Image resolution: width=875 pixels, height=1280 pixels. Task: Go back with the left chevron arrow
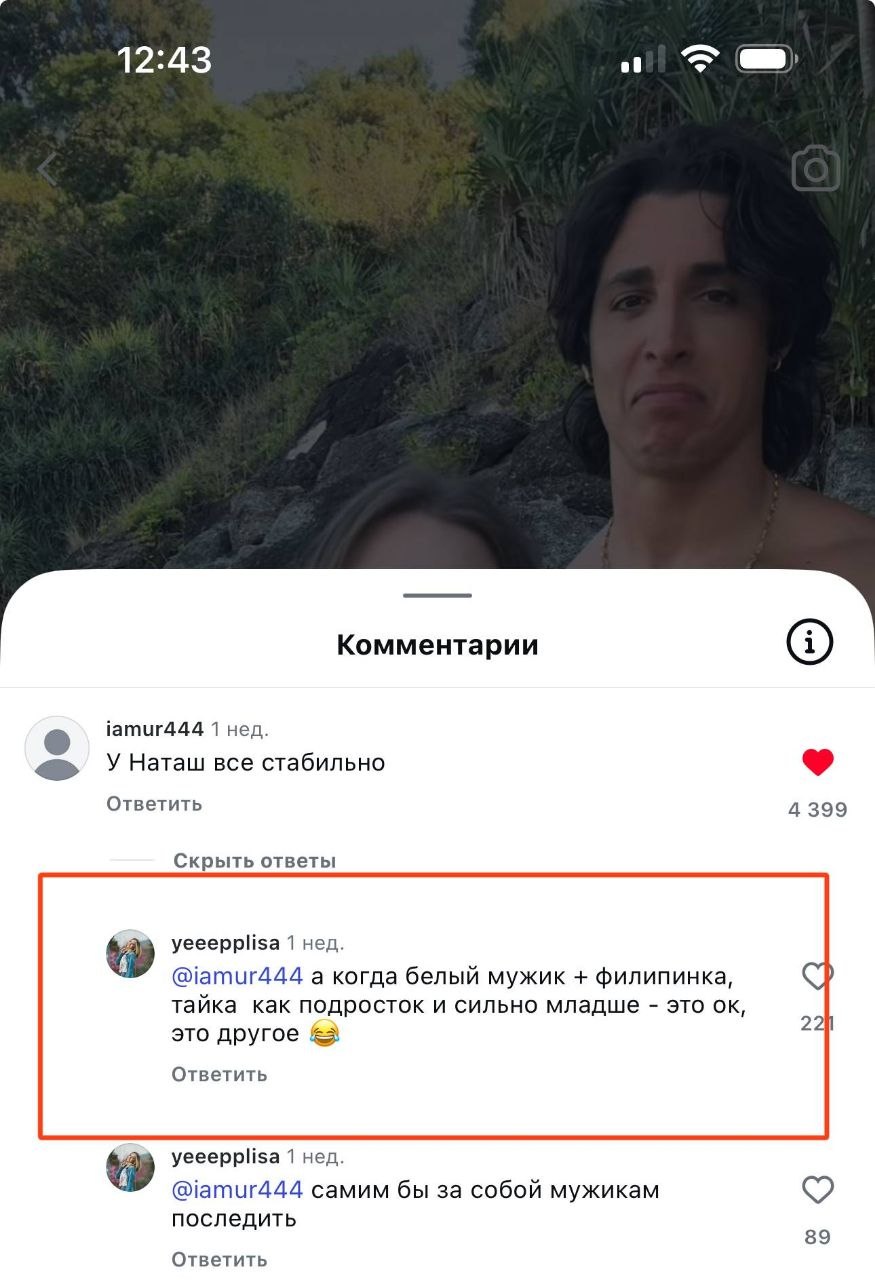[x=47, y=169]
